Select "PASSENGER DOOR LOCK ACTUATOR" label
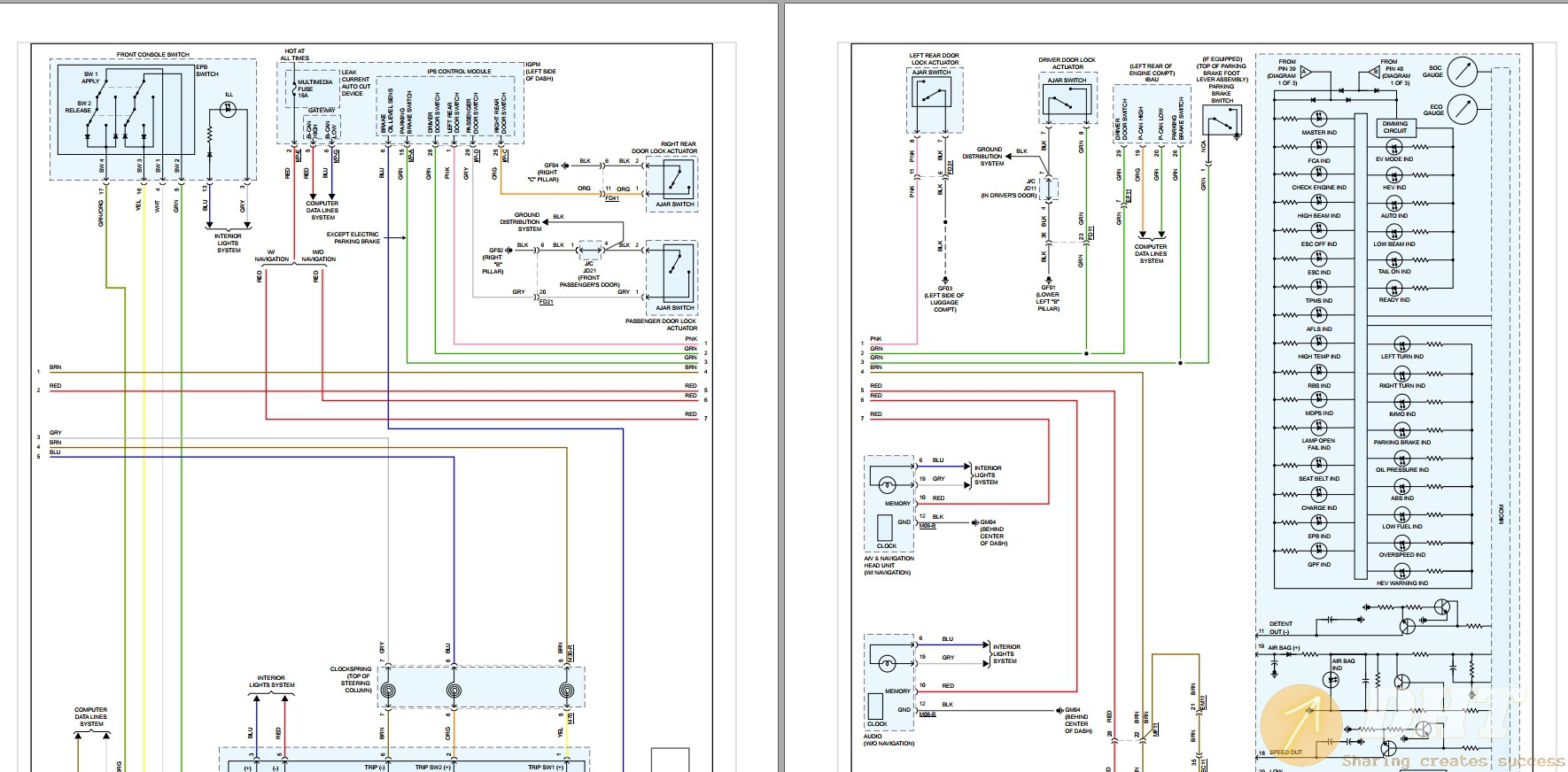Screen dimensions: 1568x772 point(661,325)
